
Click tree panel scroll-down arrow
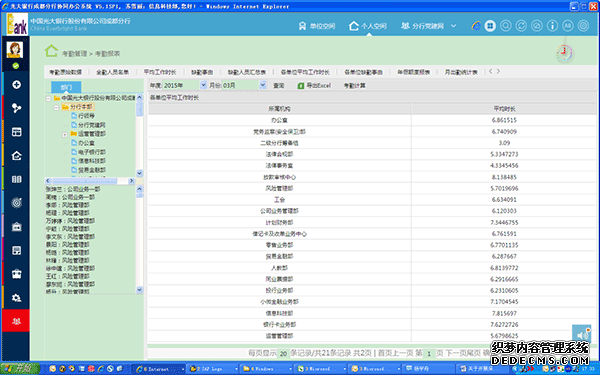[139, 173]
